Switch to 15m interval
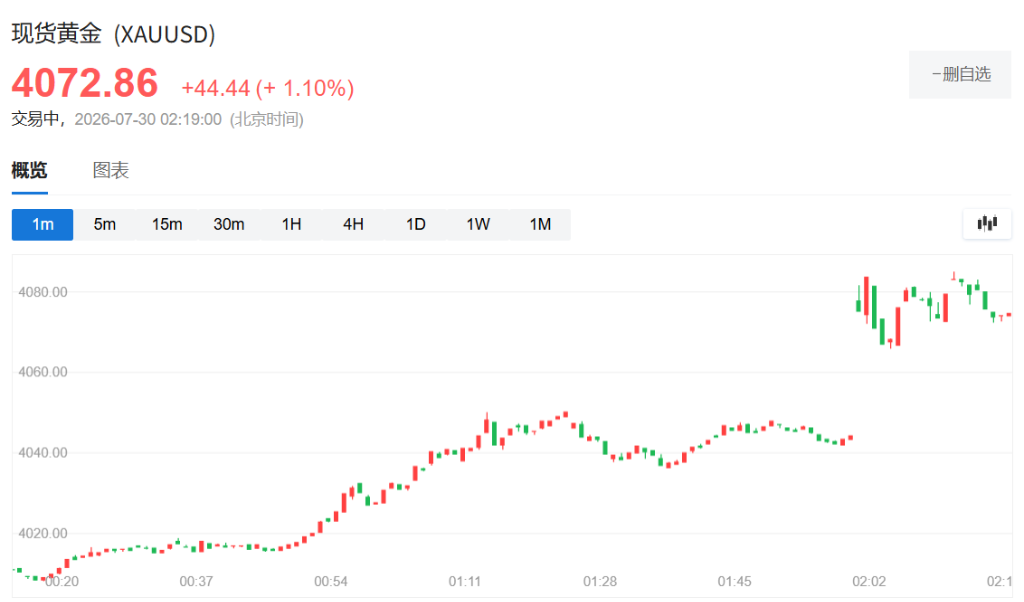1024x602 pixels. (167, 225)
